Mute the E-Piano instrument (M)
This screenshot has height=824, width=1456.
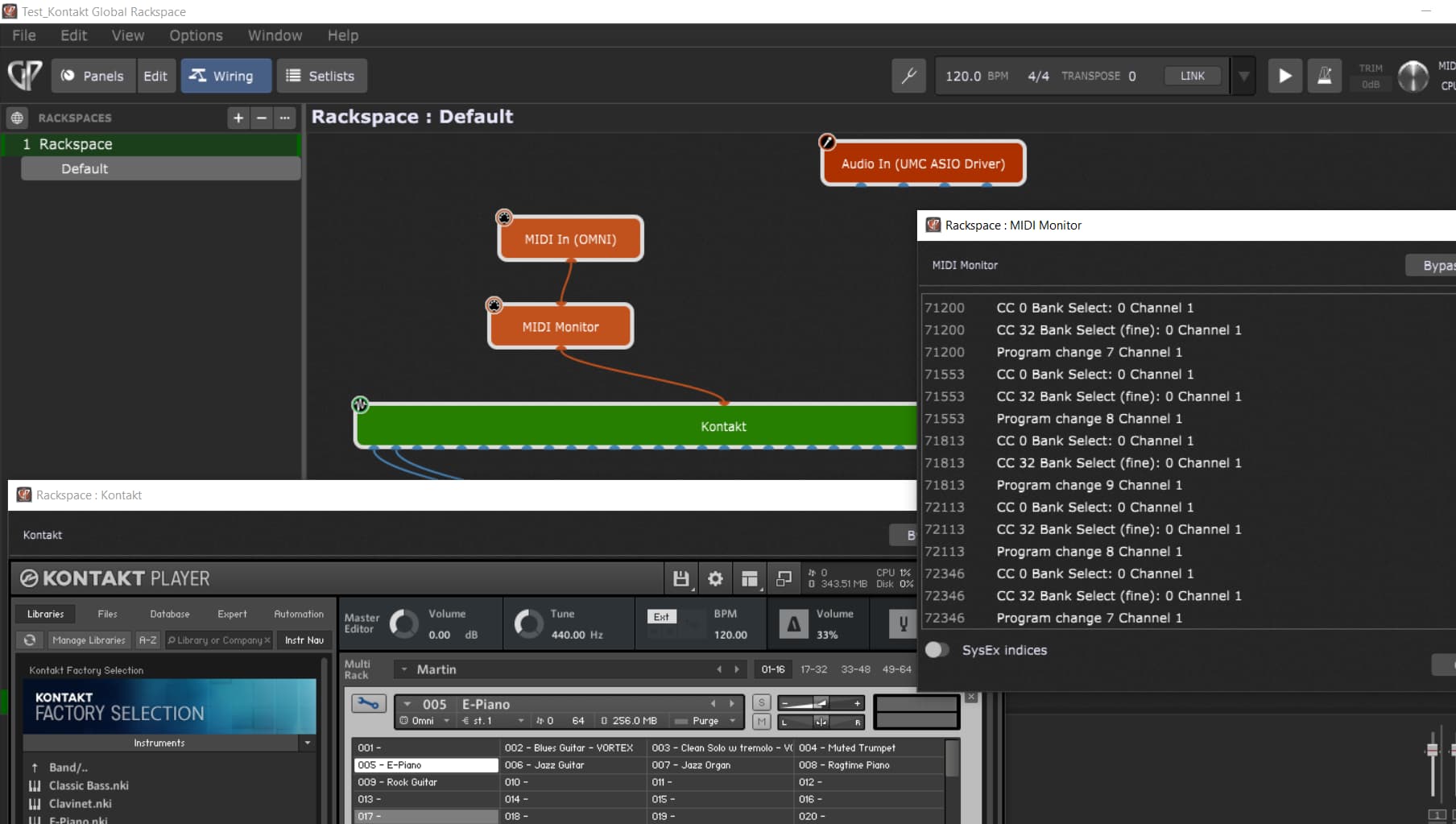[x=762, y=722]
